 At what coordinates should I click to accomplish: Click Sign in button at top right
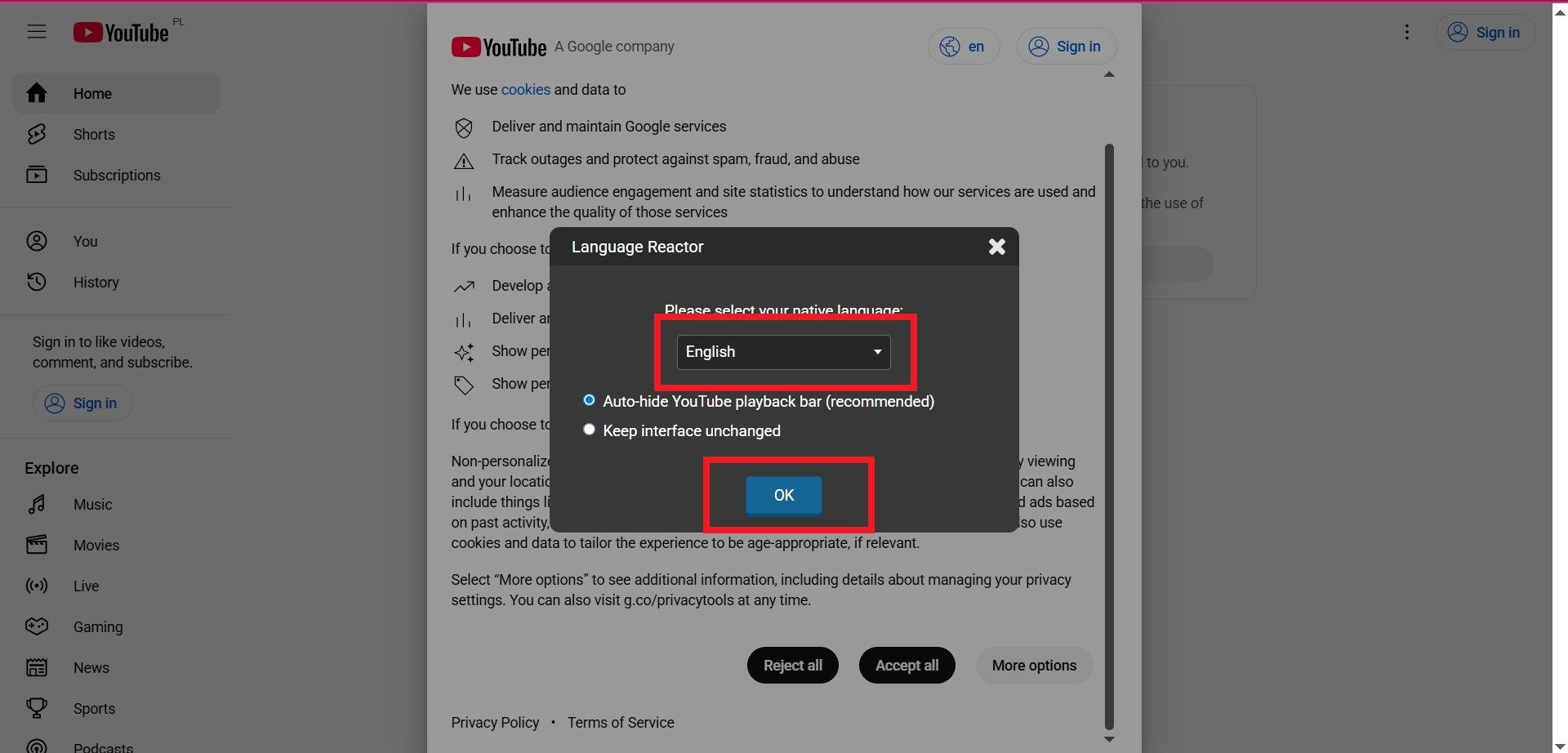[x=1485, y=32]
